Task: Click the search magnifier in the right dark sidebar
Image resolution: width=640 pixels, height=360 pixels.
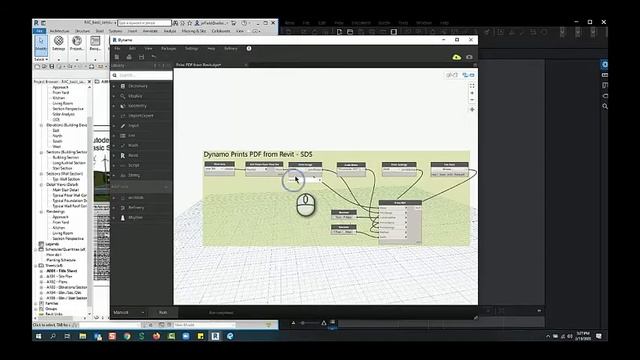Action: click(x=605, y=106)
